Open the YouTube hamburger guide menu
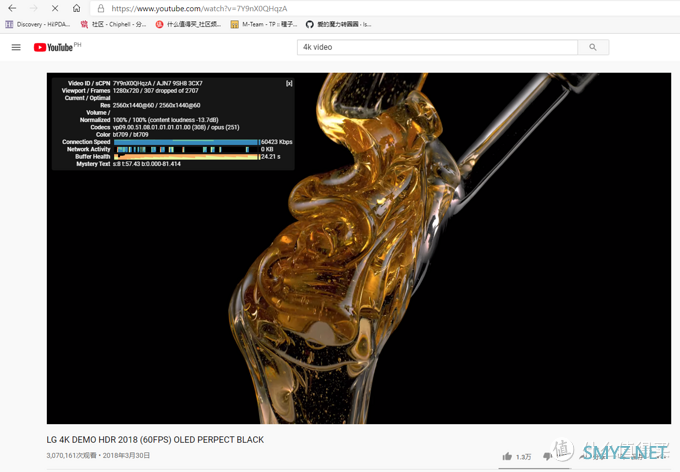This screenshot has height=472, width=680. (x=16, y=47)
